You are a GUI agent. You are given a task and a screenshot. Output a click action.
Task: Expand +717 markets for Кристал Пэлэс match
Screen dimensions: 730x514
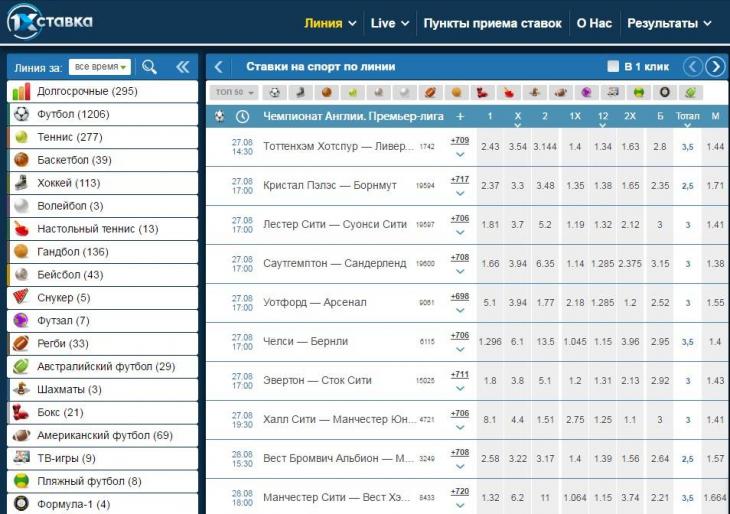(460, 186)
